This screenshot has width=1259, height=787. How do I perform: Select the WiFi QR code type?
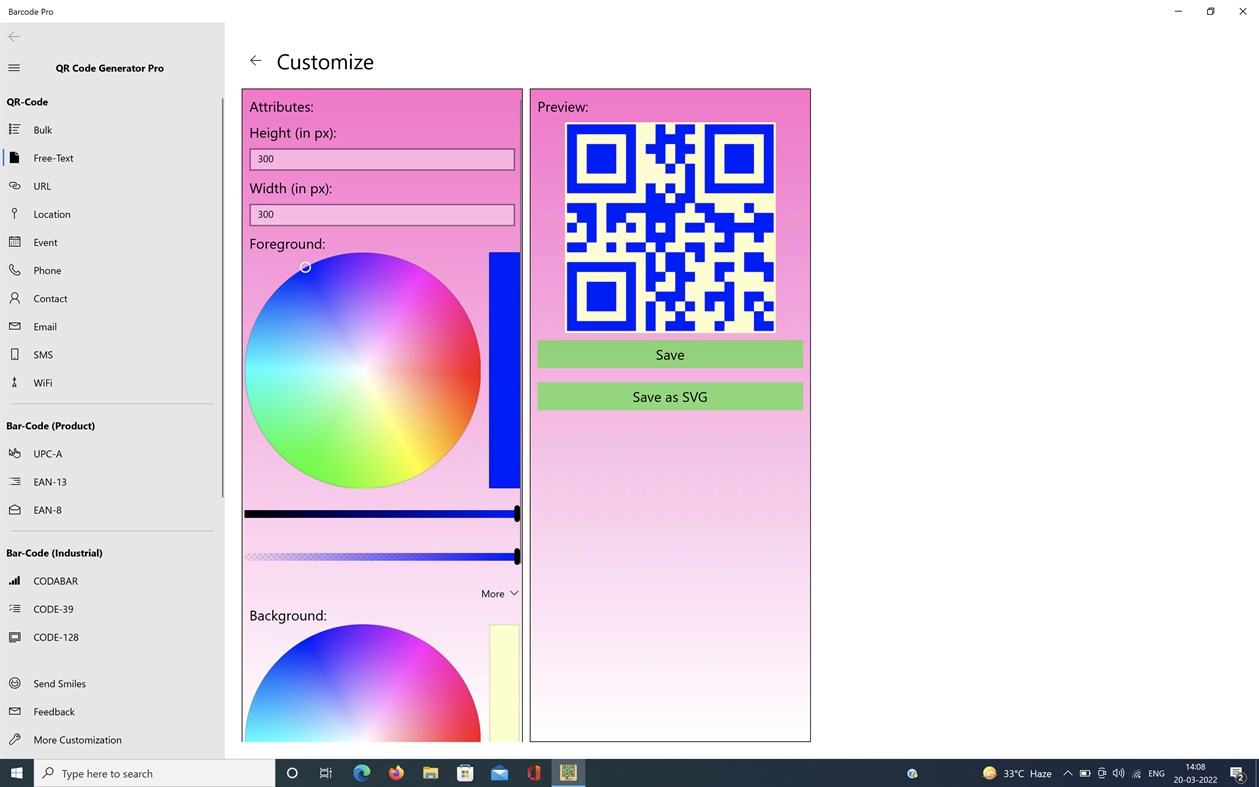coord(43,382)
